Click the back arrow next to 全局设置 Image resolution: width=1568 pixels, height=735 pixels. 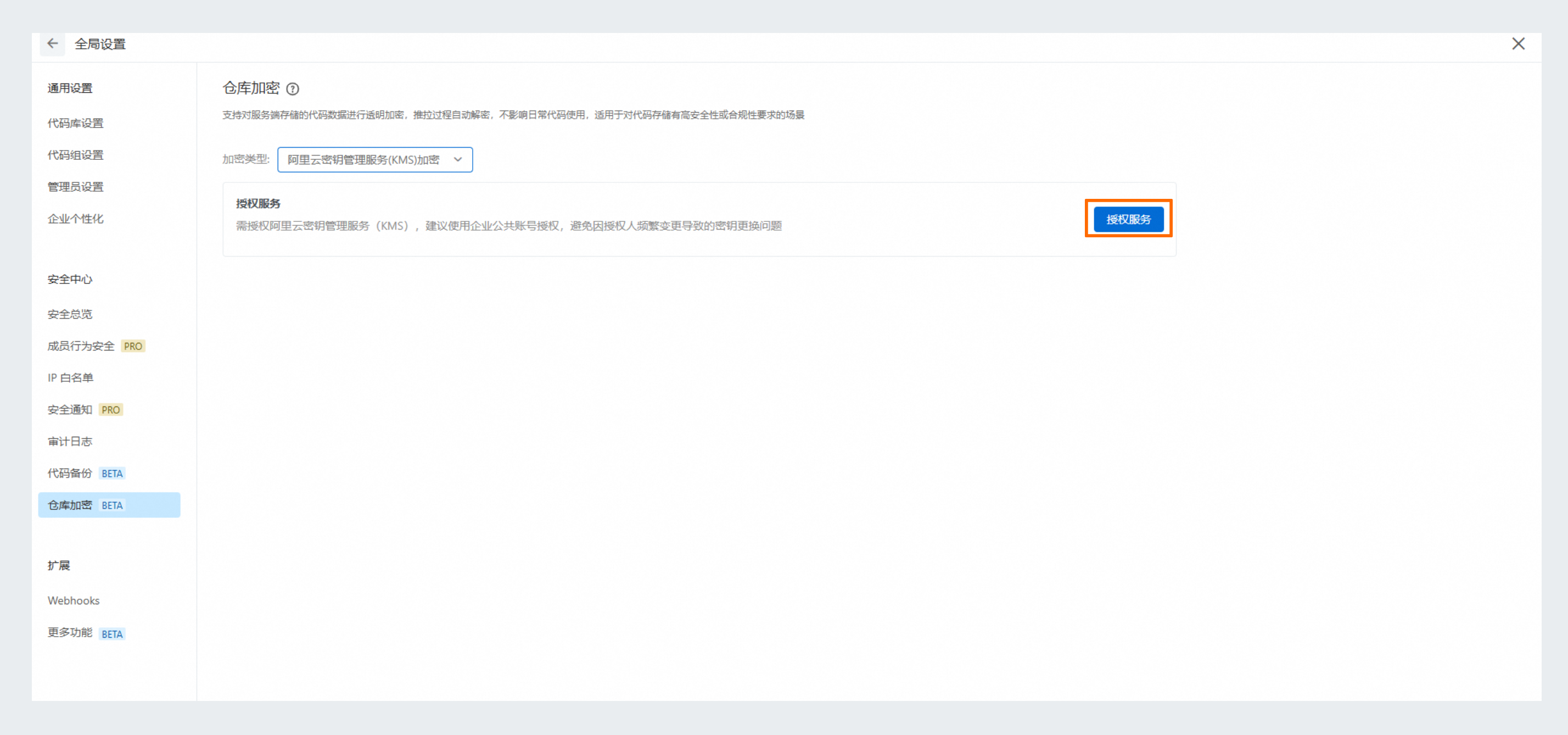[52, 44]
